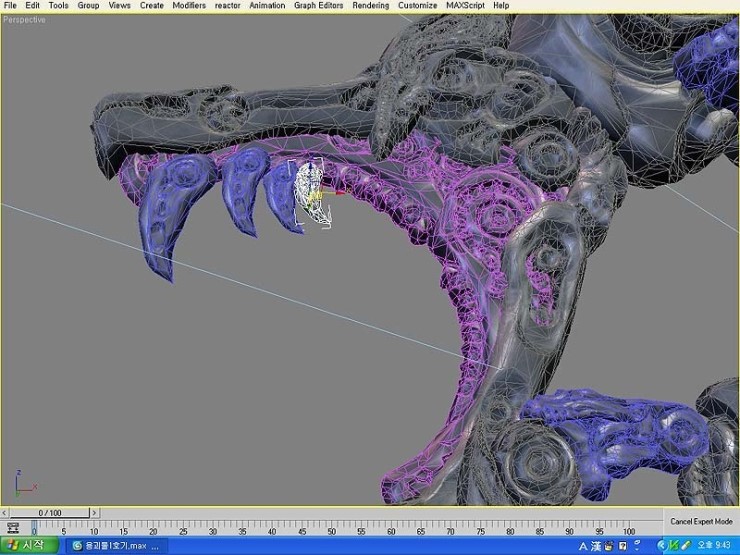The image size is (740, 555).
Task: Open the Edit menu
Action: [33, 6]
